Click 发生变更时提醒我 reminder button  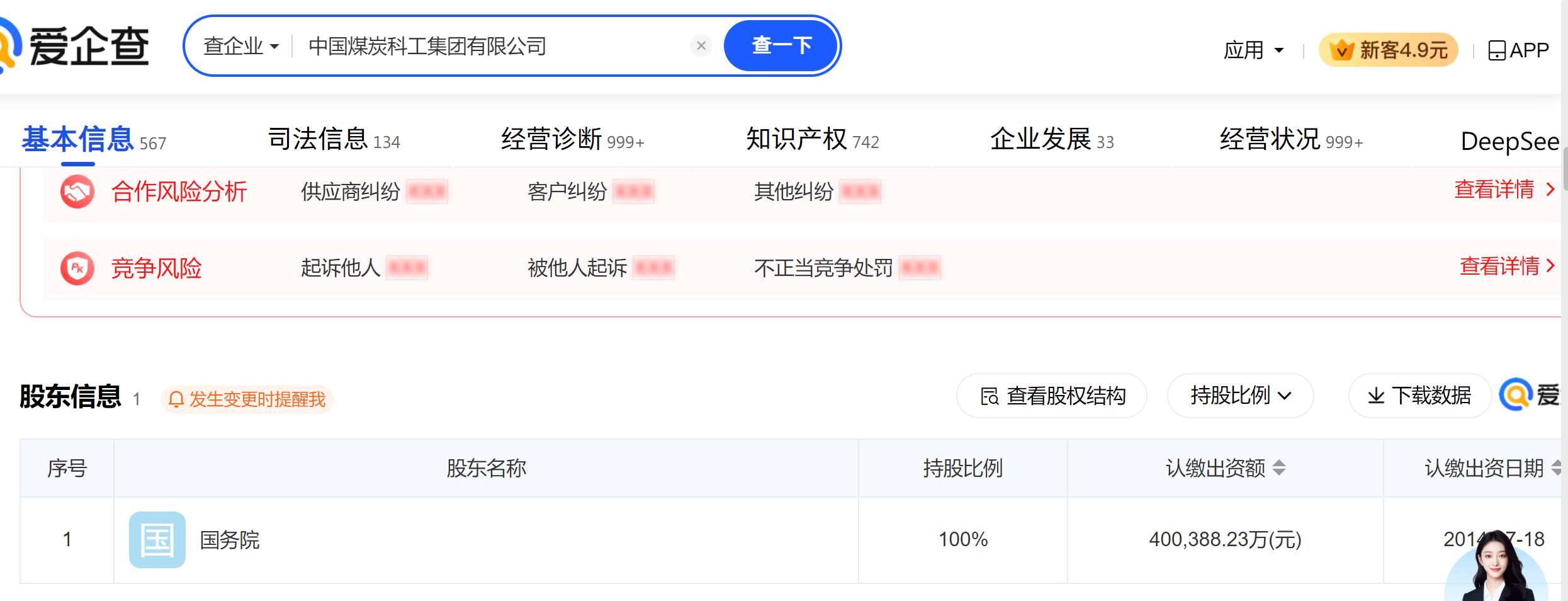click(x=247, y=399)
